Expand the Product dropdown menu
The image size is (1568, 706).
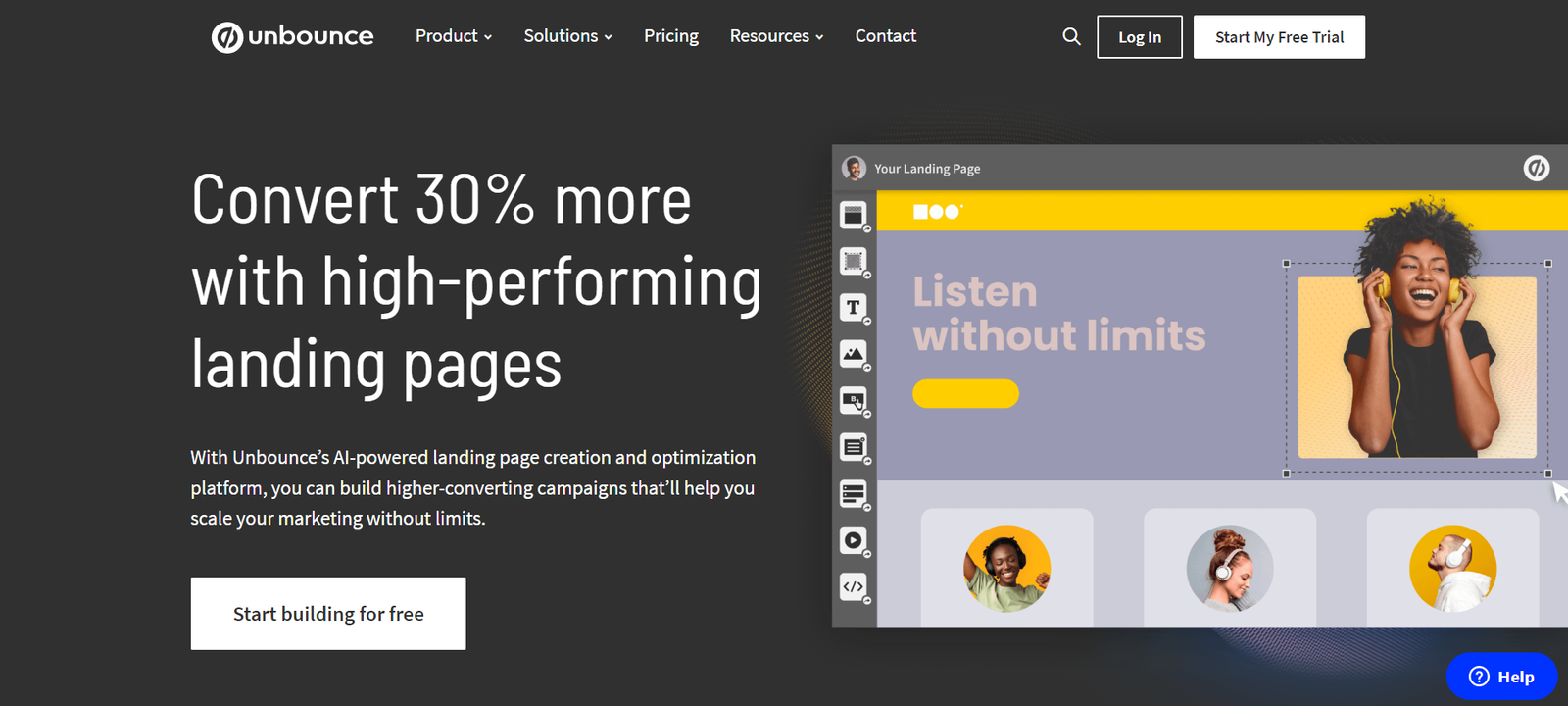click(x=453, y=36)
